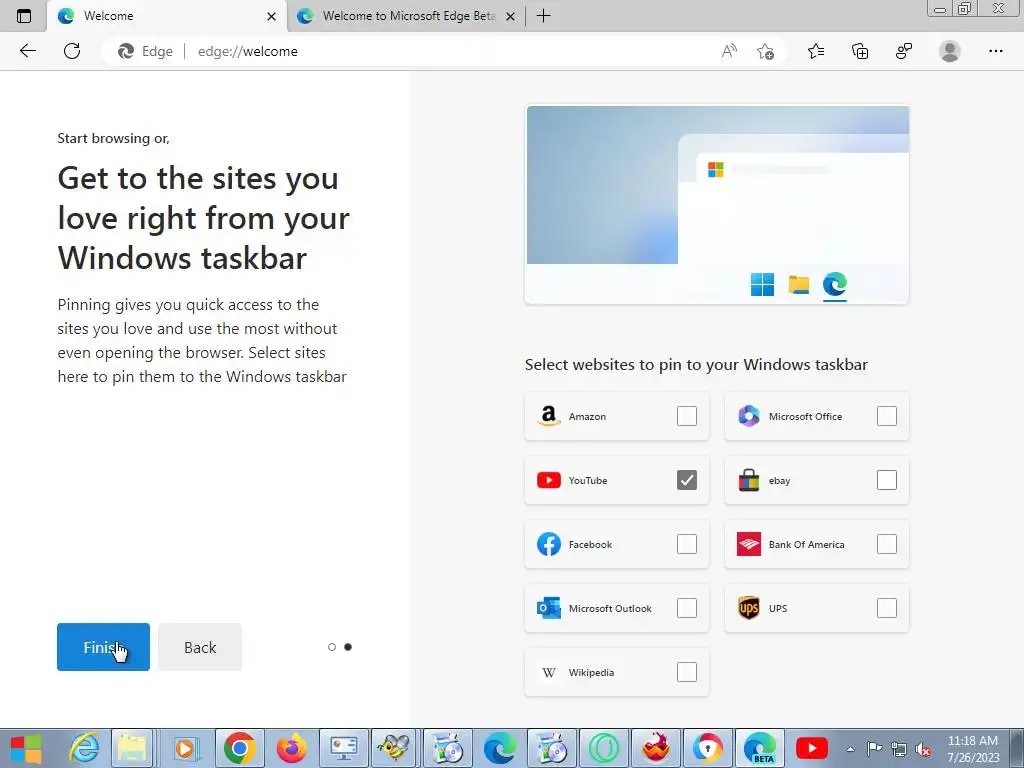1024x768 pixels.
Task: Uncheck the YouTube pin checkbox
Action: pos(686,480)
